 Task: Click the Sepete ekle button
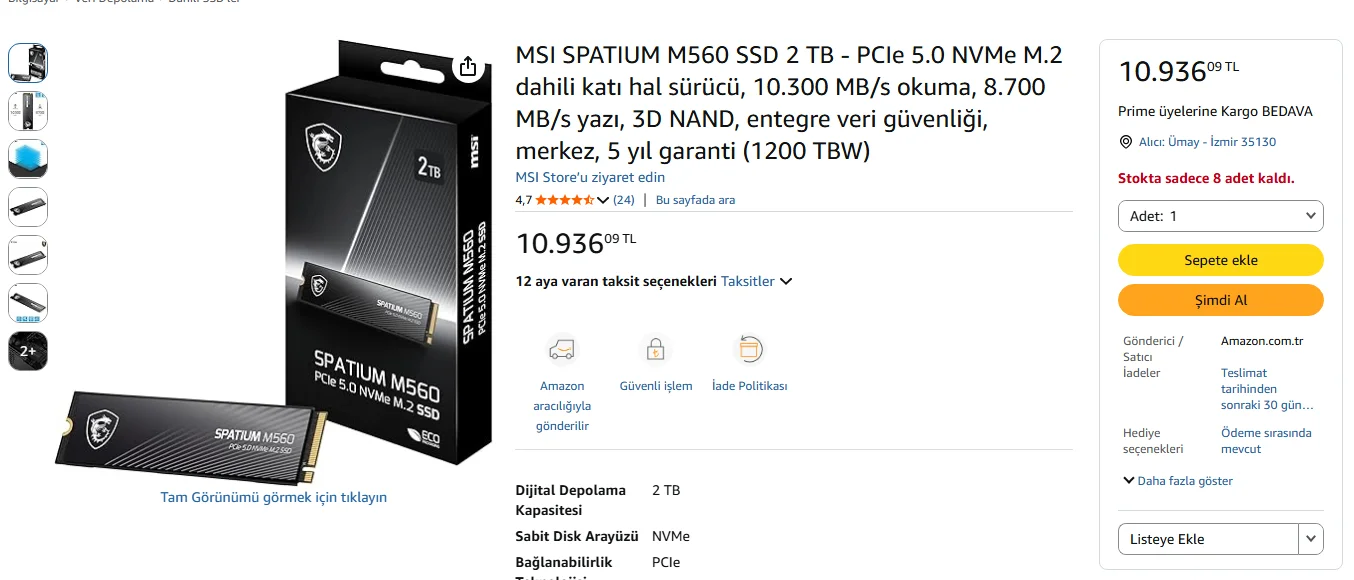(1220, 260)
